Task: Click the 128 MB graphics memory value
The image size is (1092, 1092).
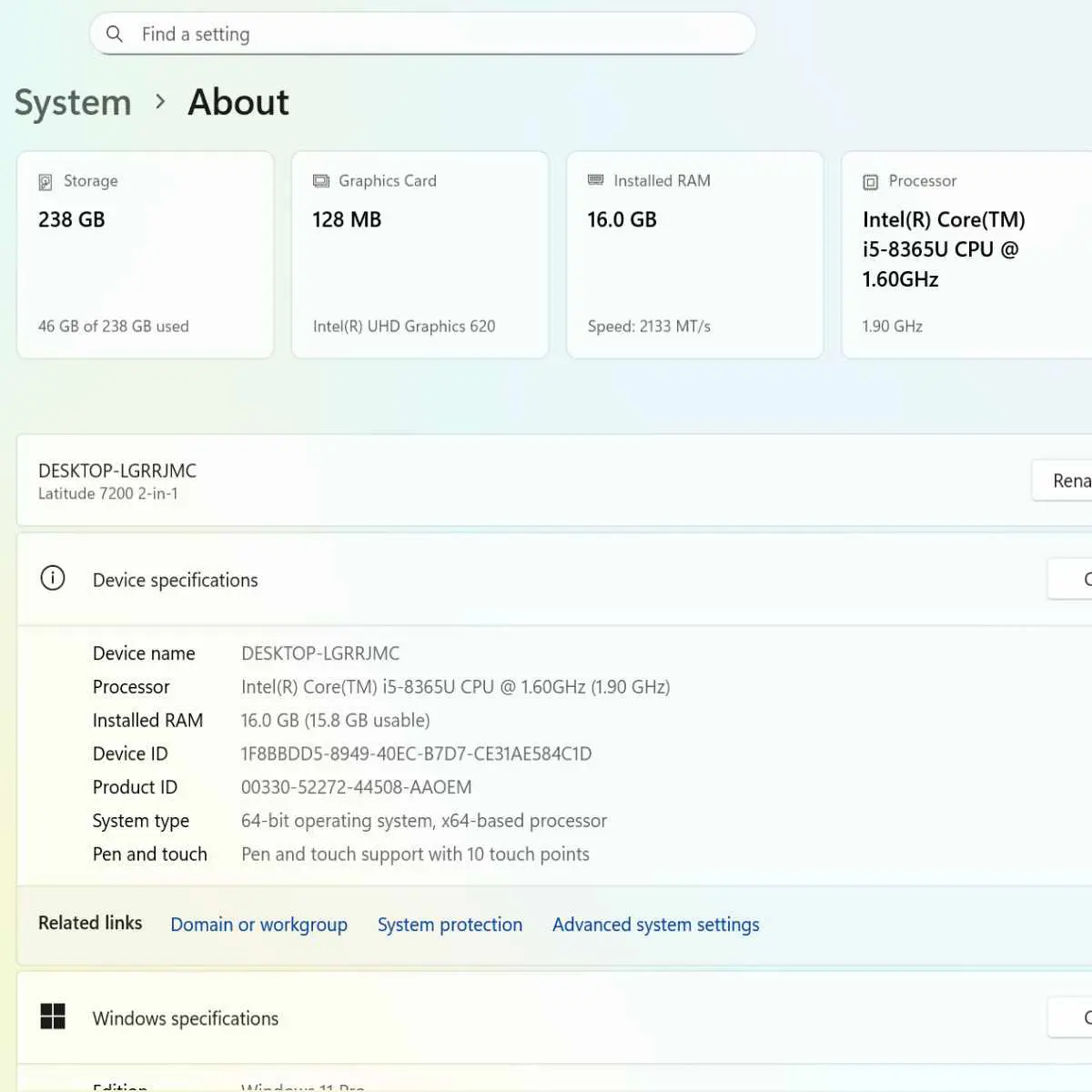Action: [x=347, y=219]
